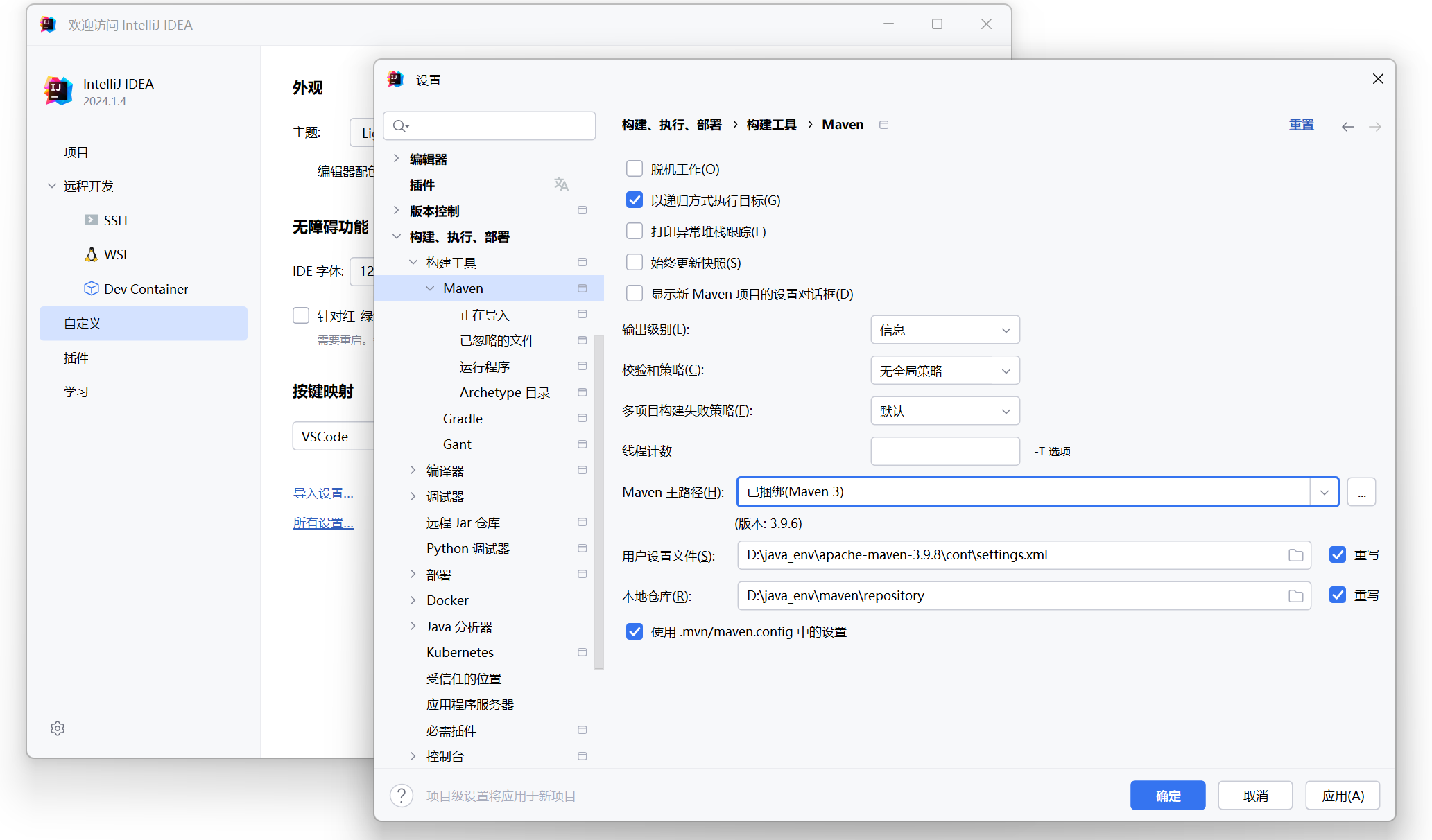1432x840 pixels.
Task: Enable 打印异常堆栈跟踪(E) checkbox
Action: click(634, 231)
